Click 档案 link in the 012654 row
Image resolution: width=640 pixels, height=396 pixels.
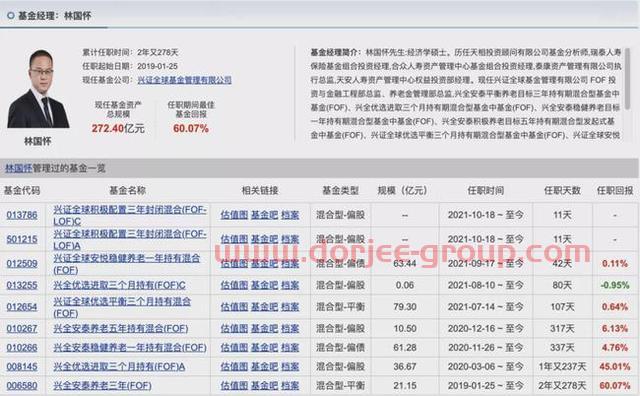pos(290,307)
